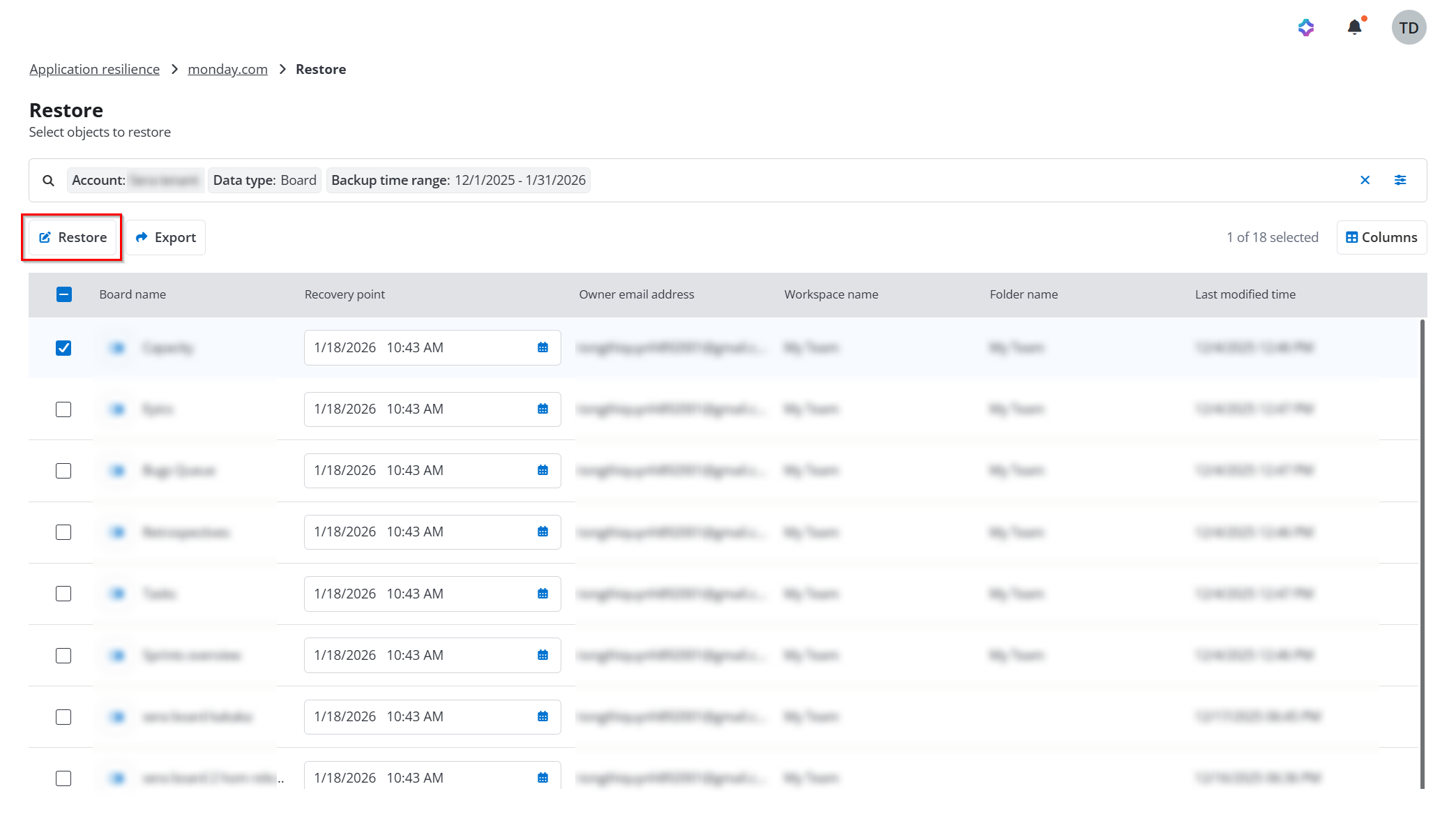Screen dimensions: 1456x821
Task: Click the Data type: Board filter chip
Action: pos(264,180)
